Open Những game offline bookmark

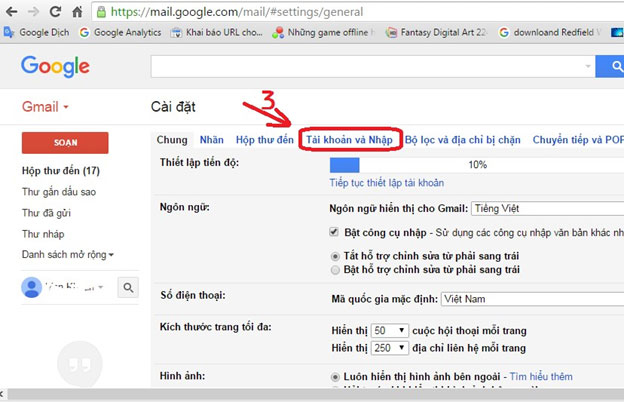(x=323, y=32)
